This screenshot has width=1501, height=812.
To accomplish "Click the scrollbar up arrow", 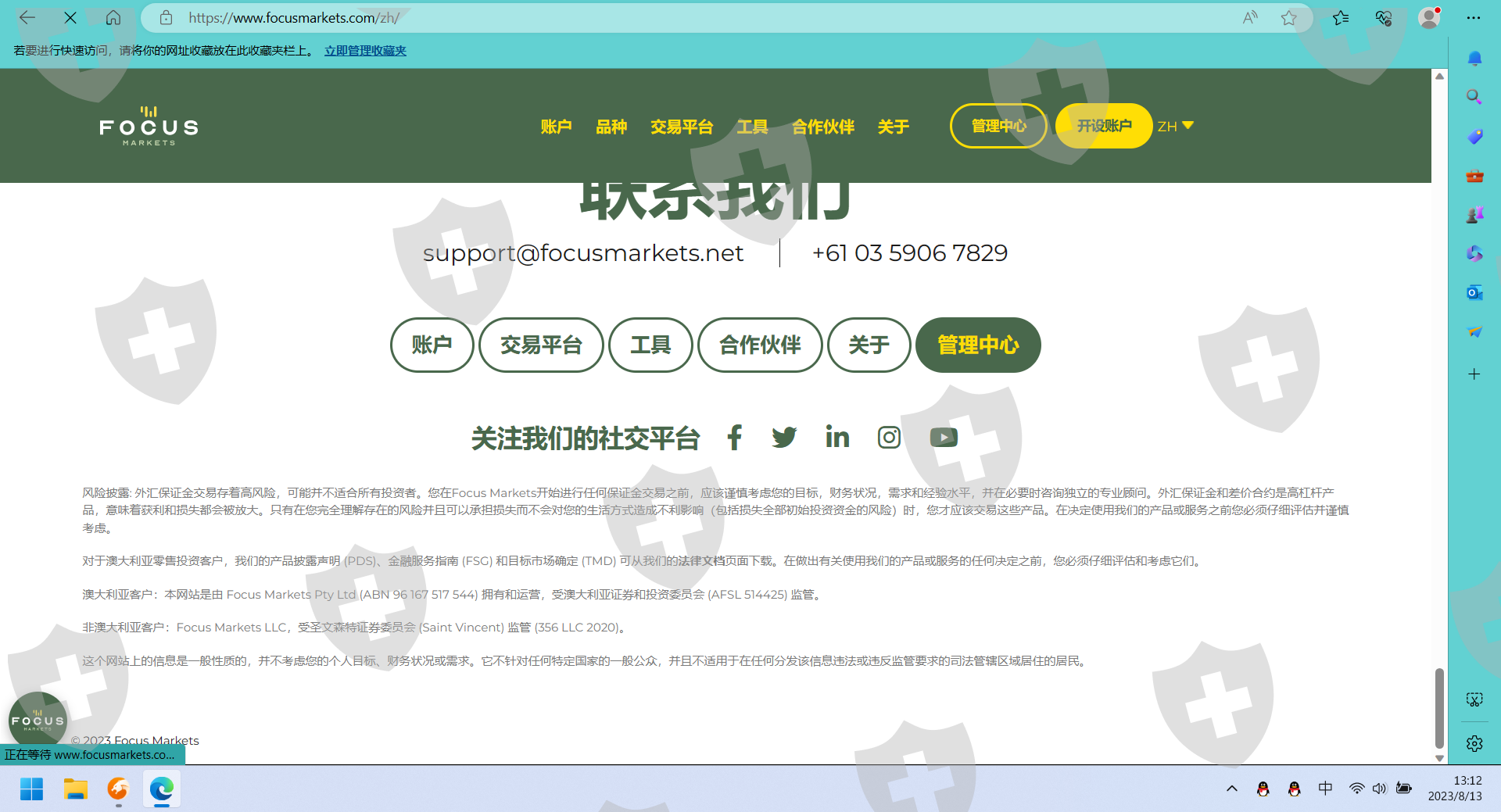I will point(1439,76).
